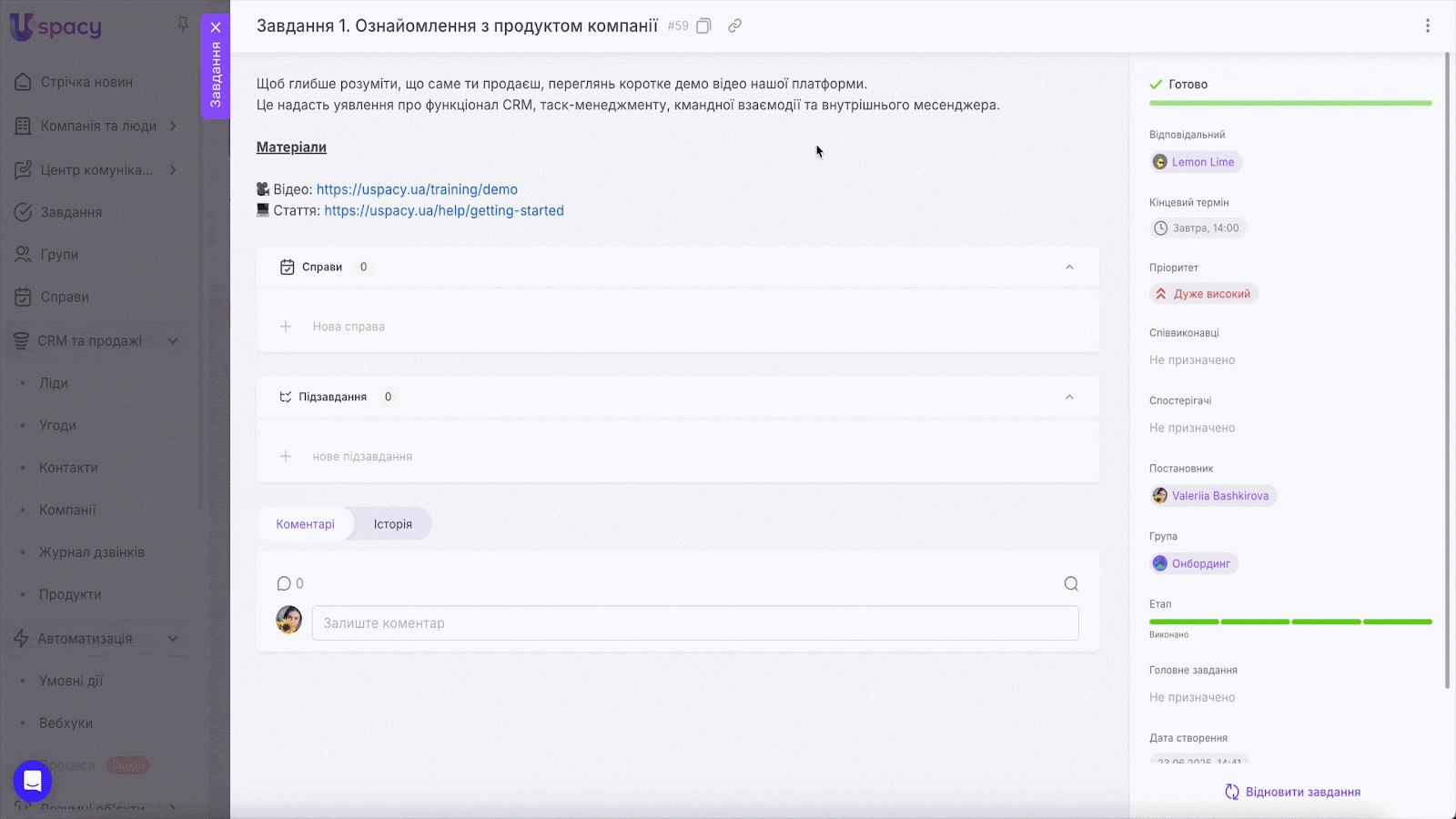Viewport: 1456px width, 819px height.
Task: Select the Коментарі tab
Action: pyautogui.click(x=305, y=524)
